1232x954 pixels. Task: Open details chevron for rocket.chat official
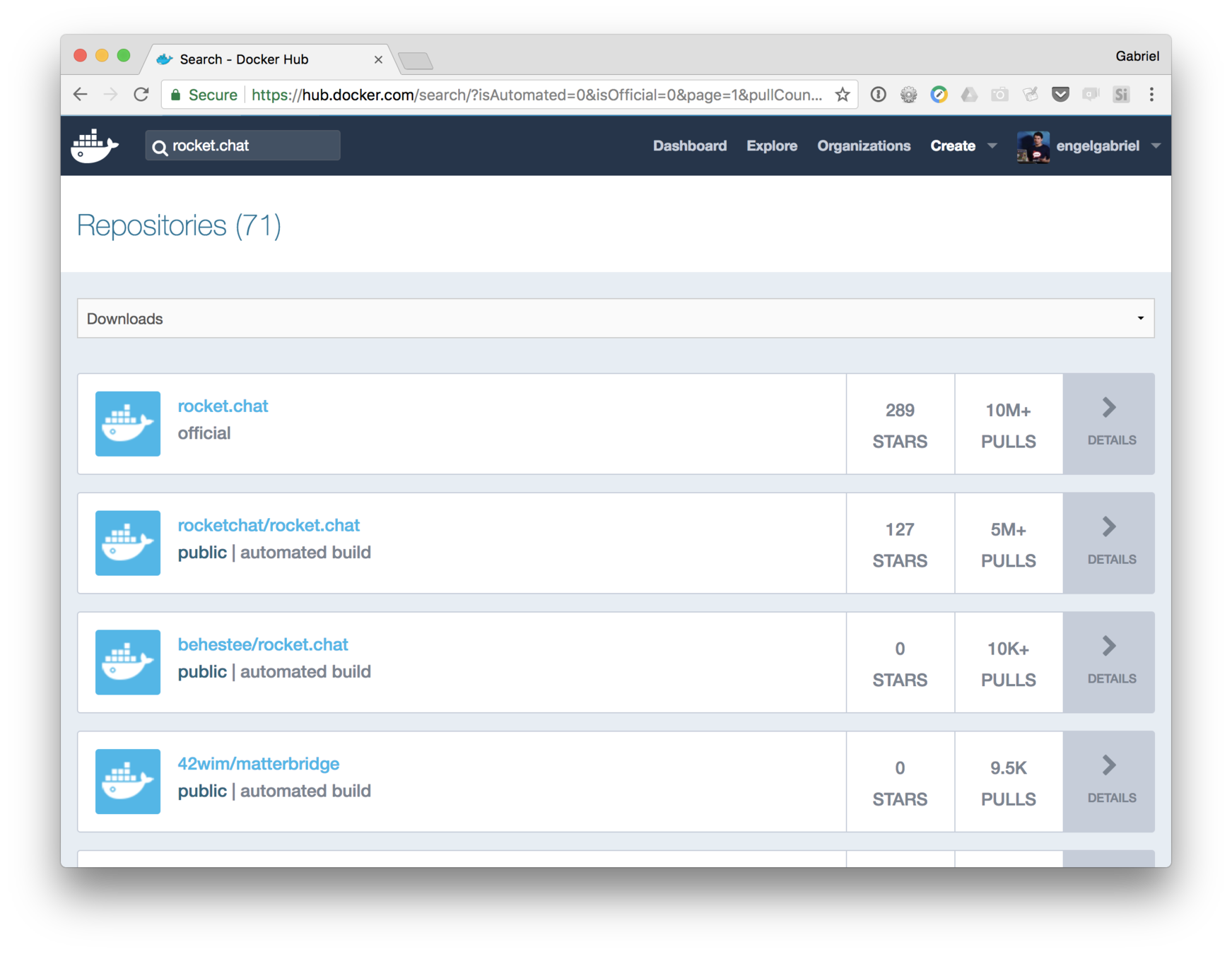(1109, 408)
